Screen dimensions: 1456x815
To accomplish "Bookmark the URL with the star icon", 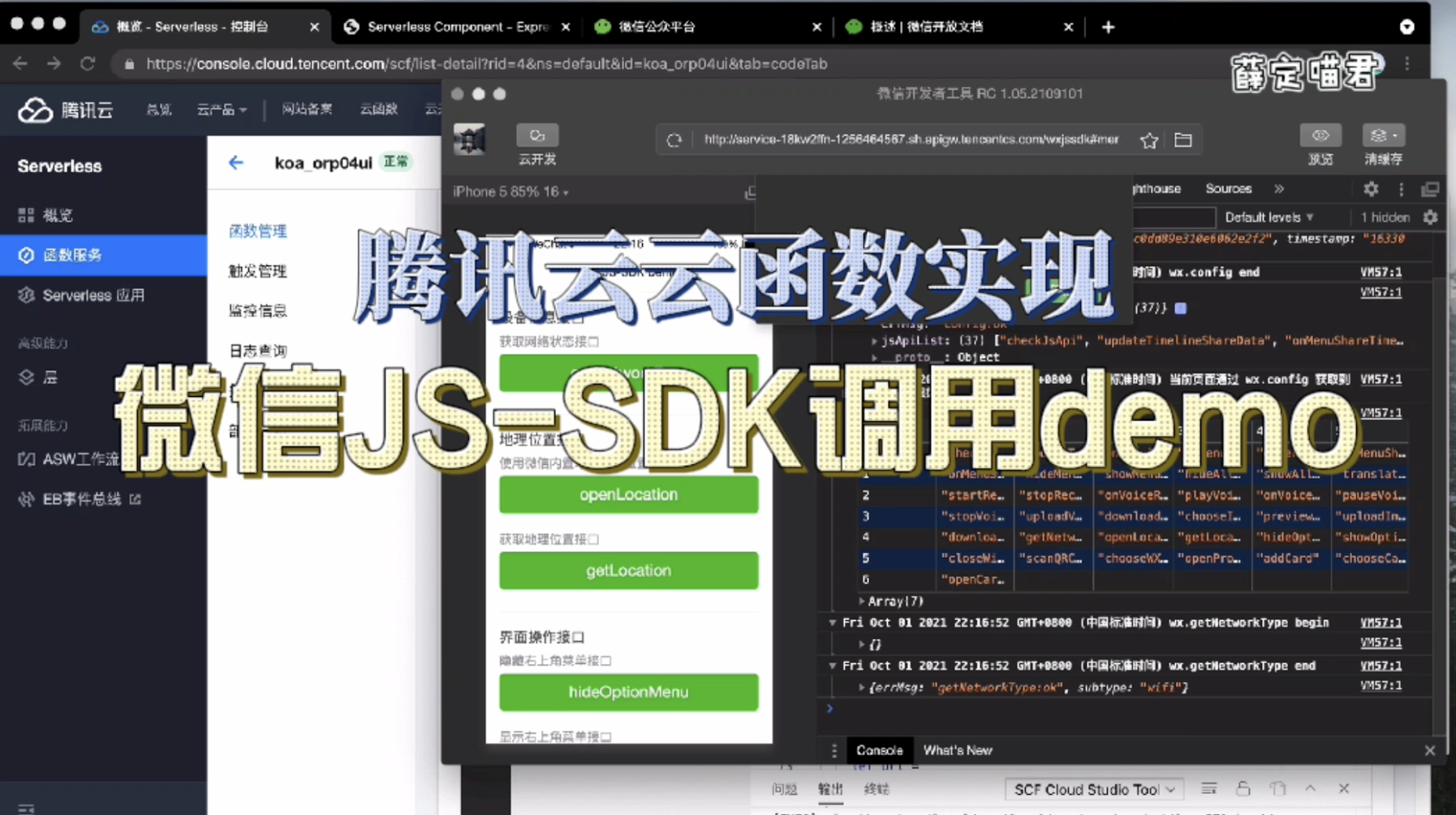I will (1148, 140).
